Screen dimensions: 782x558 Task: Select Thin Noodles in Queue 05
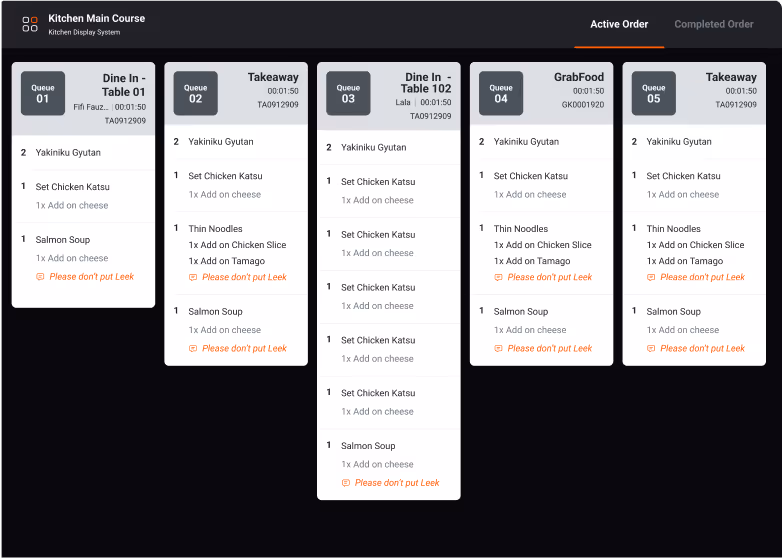[673, 229]
